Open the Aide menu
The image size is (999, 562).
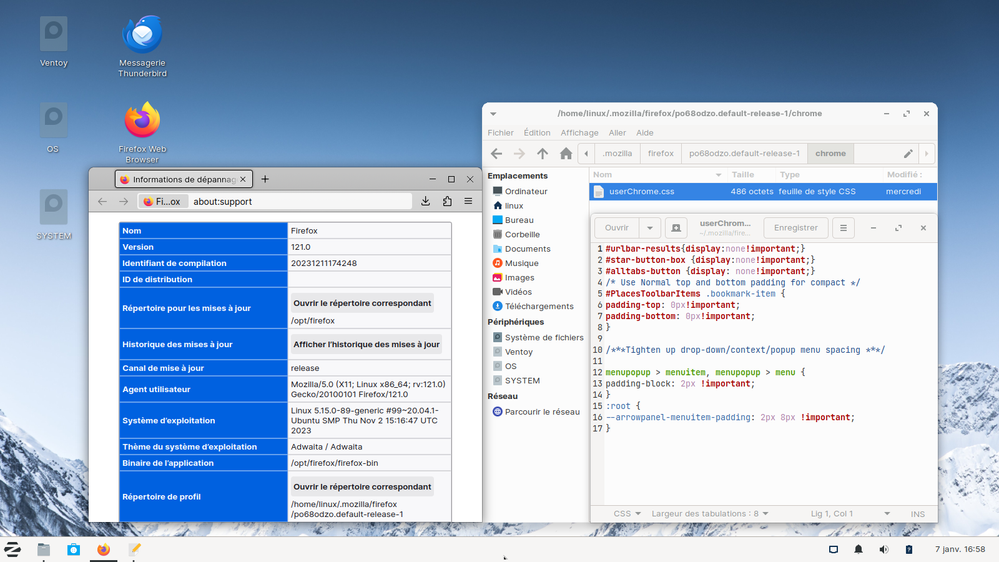645,133
